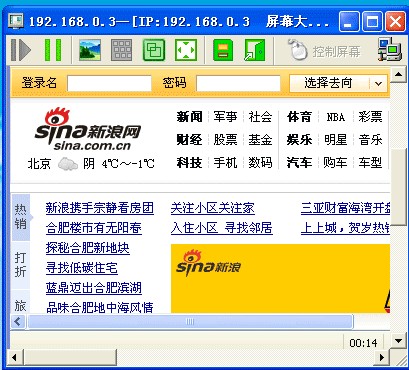Click the remote page scroll-left arrow
409x370 pixels.
pos(17,322)
